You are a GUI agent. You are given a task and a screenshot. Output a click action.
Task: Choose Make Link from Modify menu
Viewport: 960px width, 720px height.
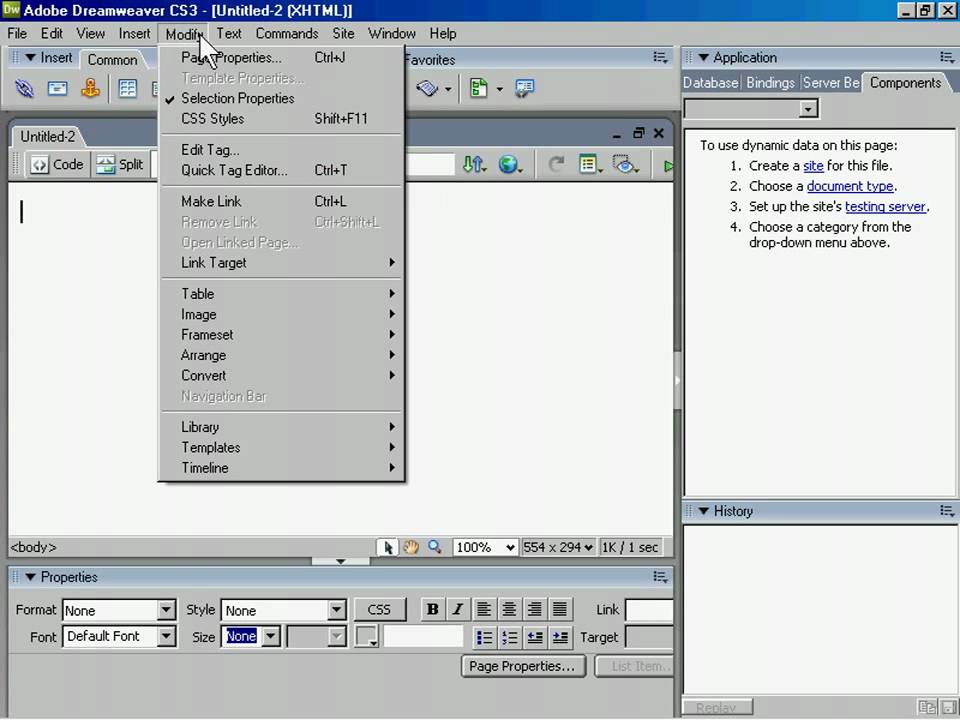pos(282,201)
